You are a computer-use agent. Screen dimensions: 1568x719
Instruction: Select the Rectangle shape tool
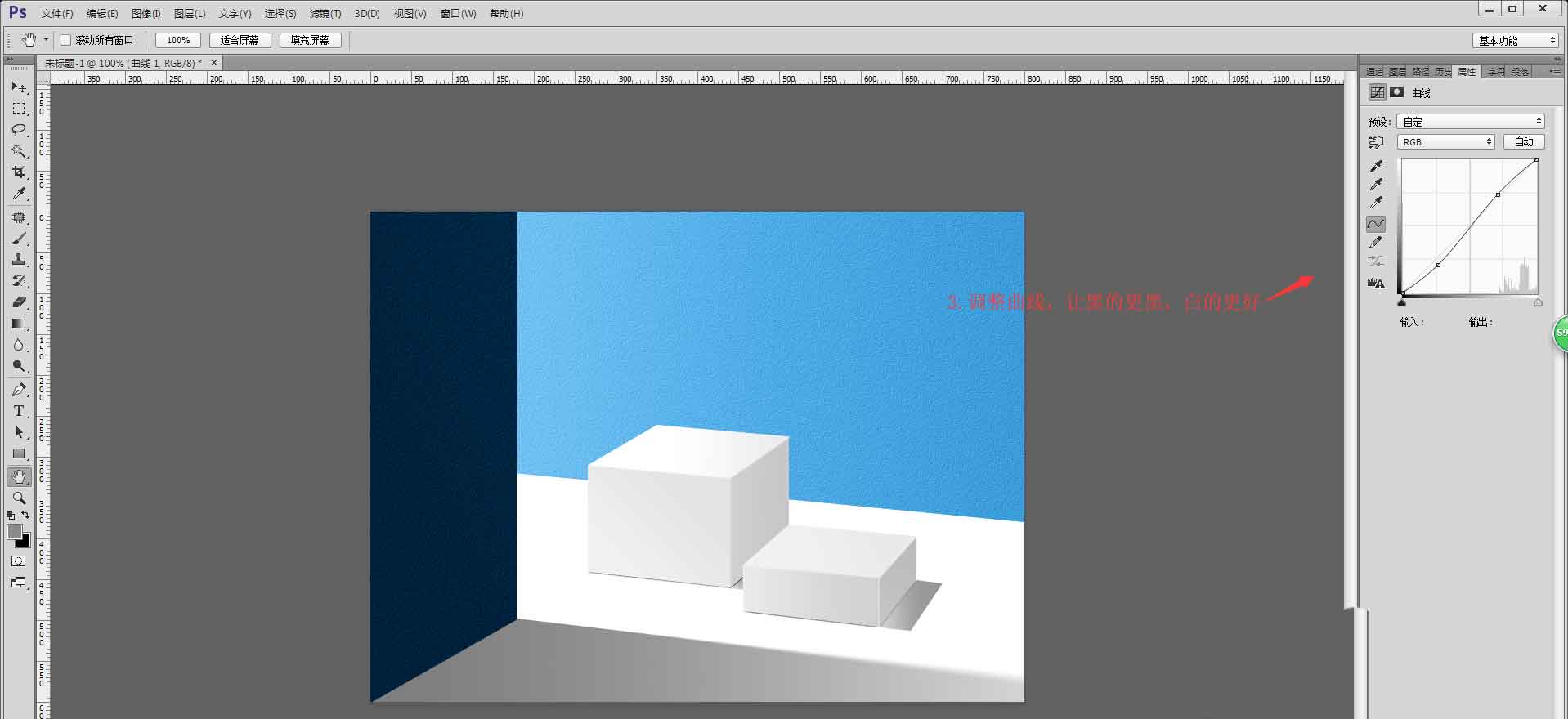[19, 453]
